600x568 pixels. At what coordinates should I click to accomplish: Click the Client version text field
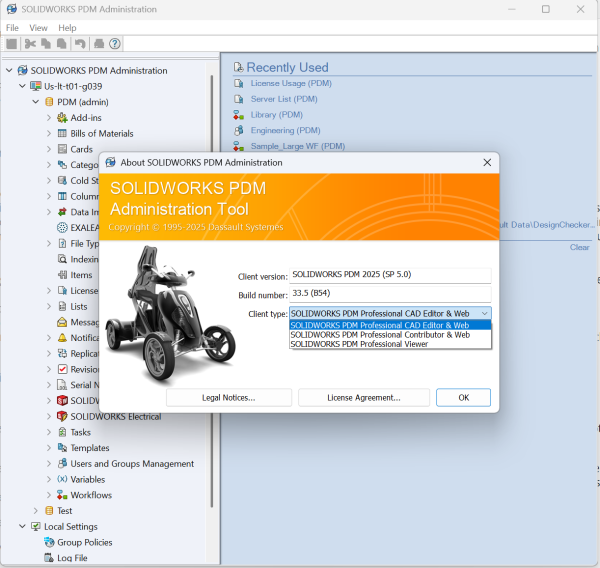pyautogui.click(x=390, y=275)
